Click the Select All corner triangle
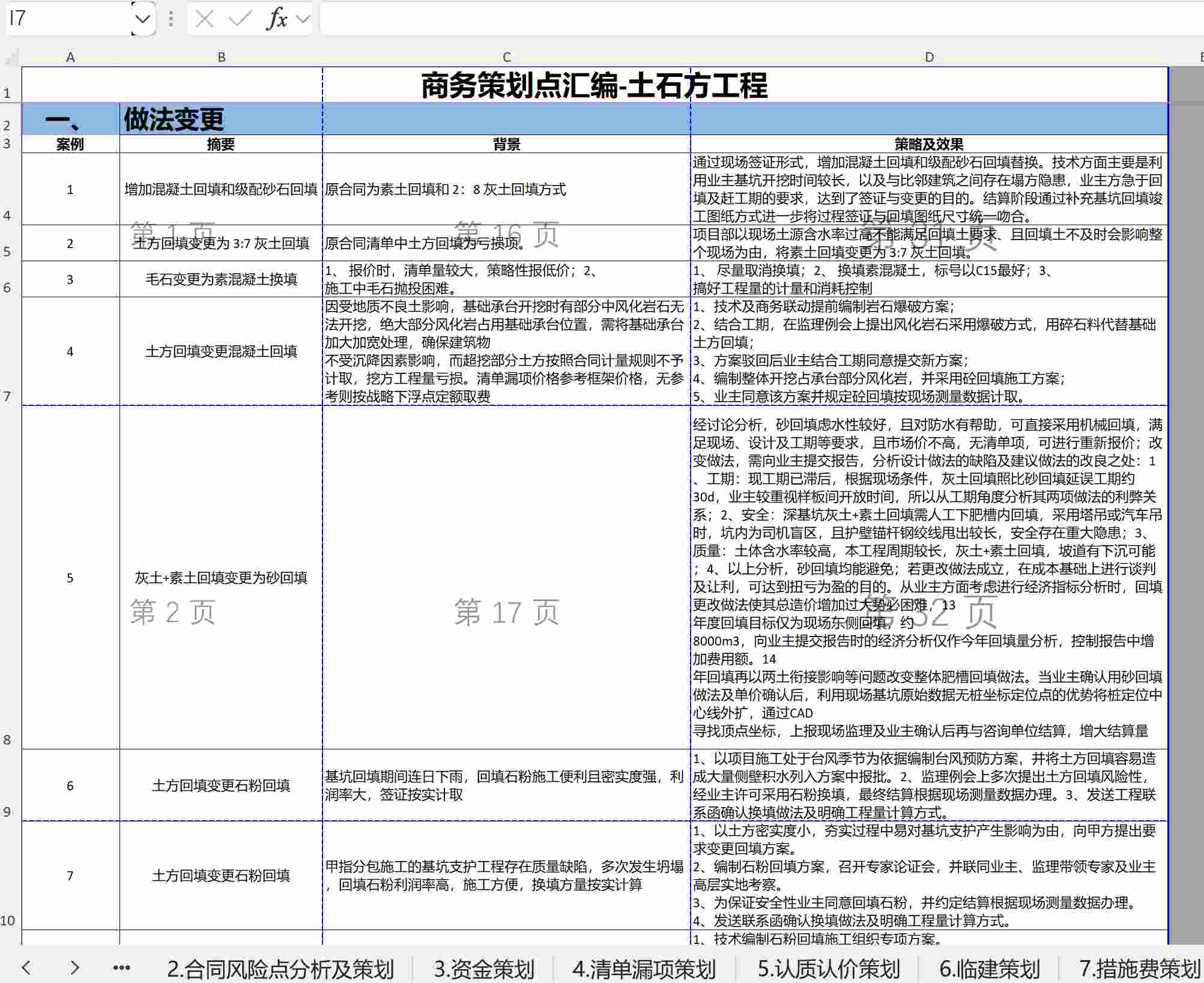 [x=11, y=58]
